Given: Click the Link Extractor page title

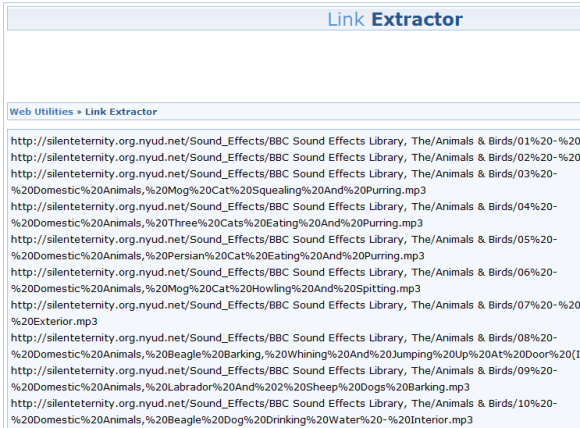Looking at the screenshot, I should click(395, 19).
